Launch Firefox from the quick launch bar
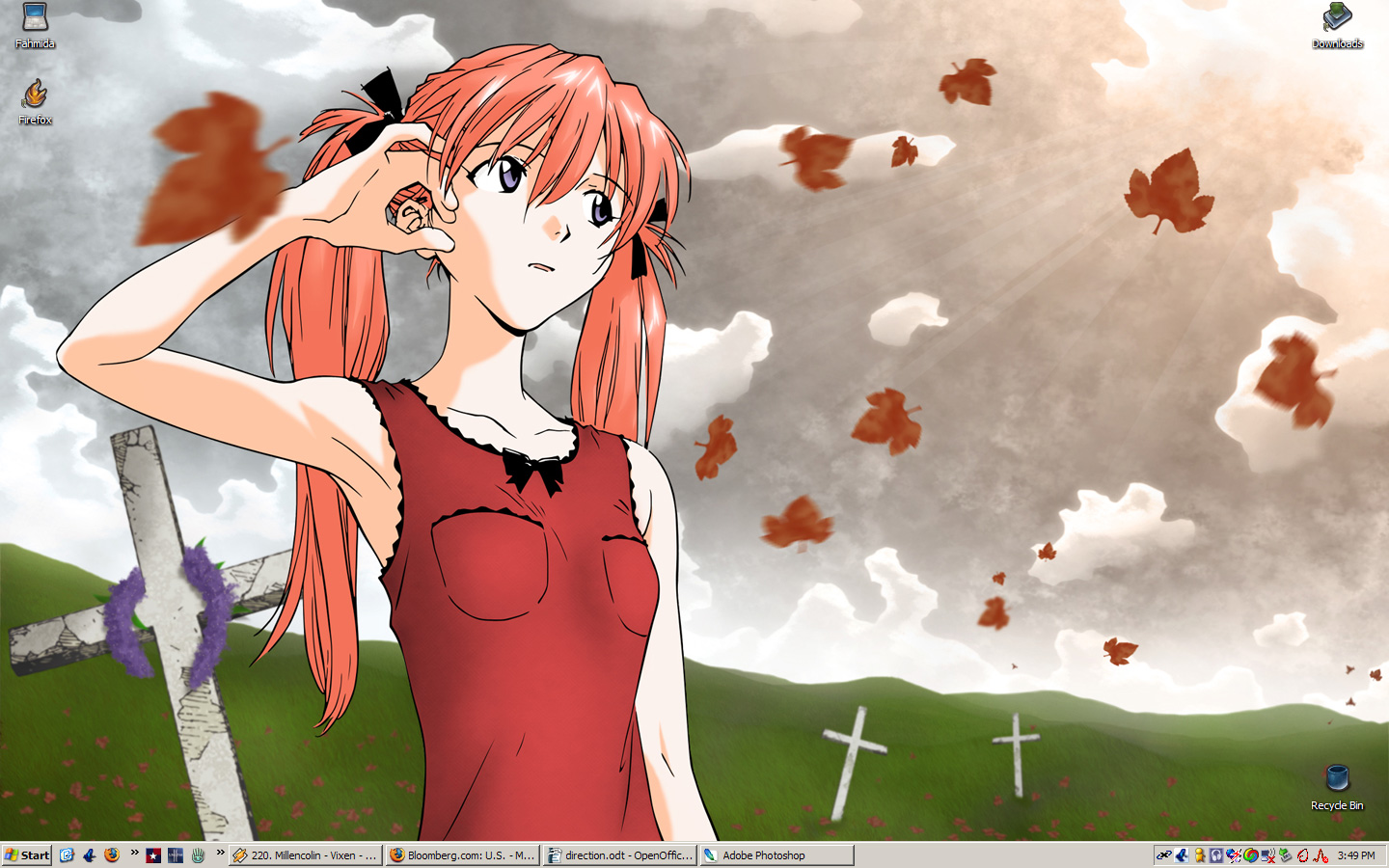Image resolution: width=1389 pixels, height=868 pixels. (112, 854)
